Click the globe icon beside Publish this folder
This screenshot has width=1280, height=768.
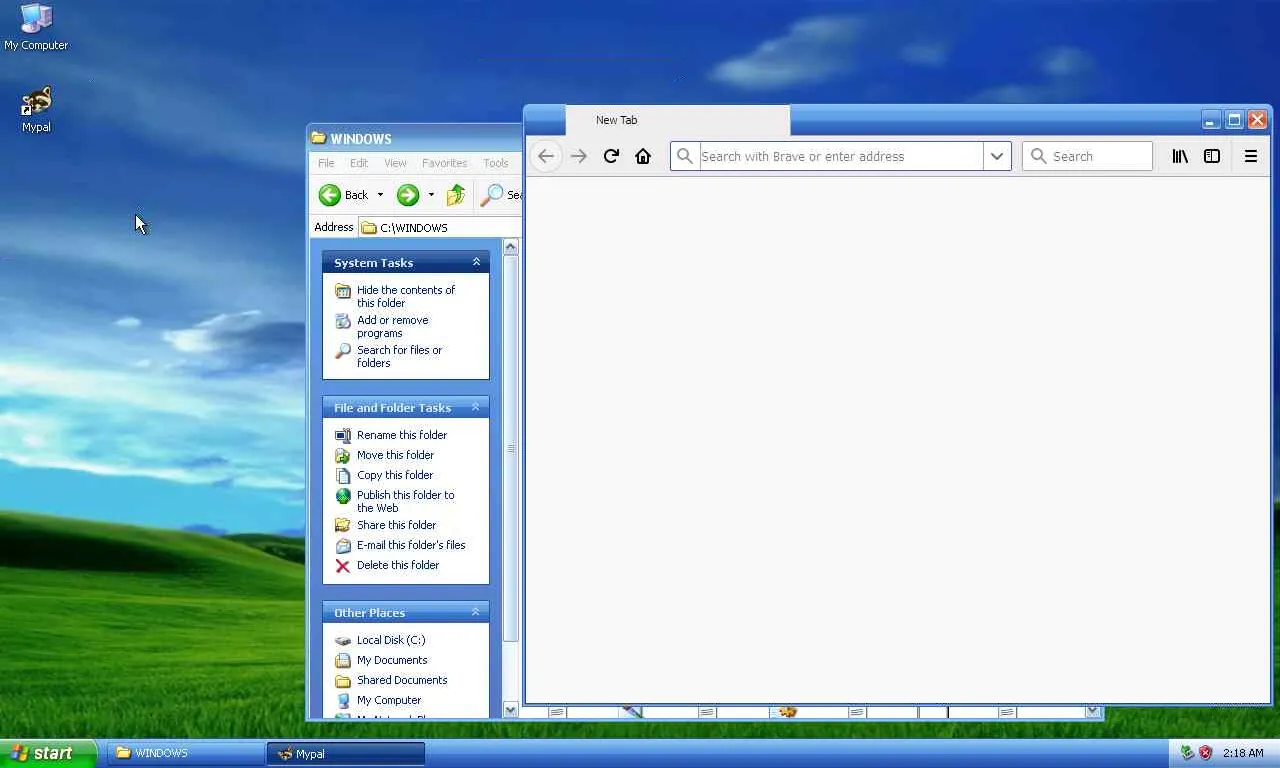343,496
